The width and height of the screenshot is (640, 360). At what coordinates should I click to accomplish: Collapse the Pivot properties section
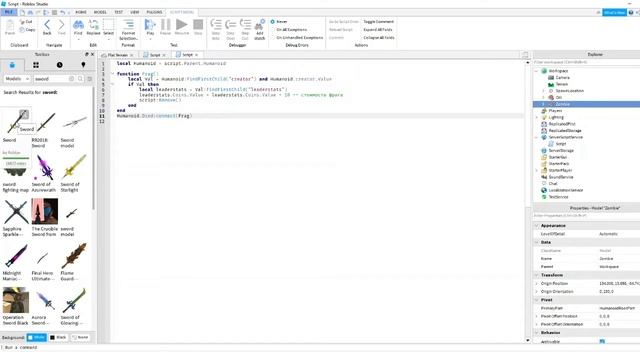point(536,300)
